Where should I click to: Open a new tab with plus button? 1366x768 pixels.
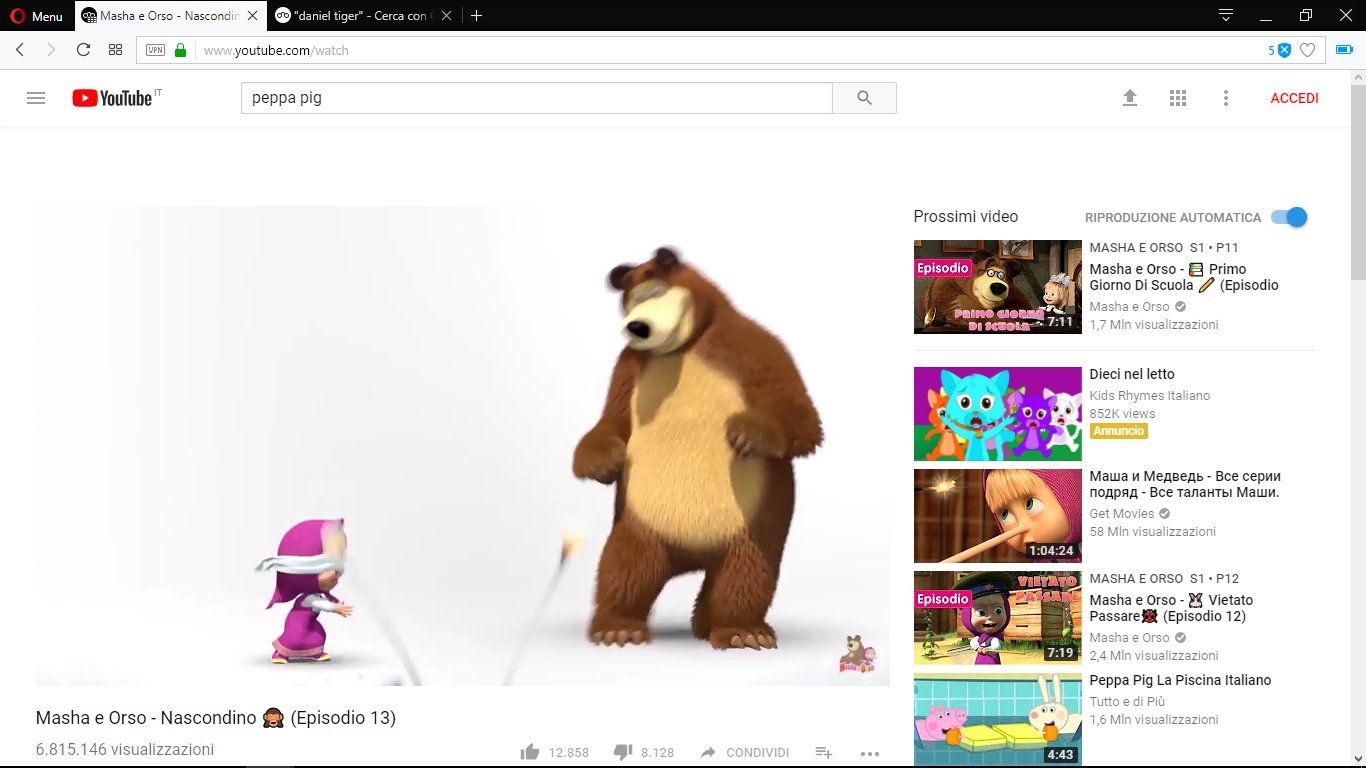pyautogui.click(x=477, y=16)
